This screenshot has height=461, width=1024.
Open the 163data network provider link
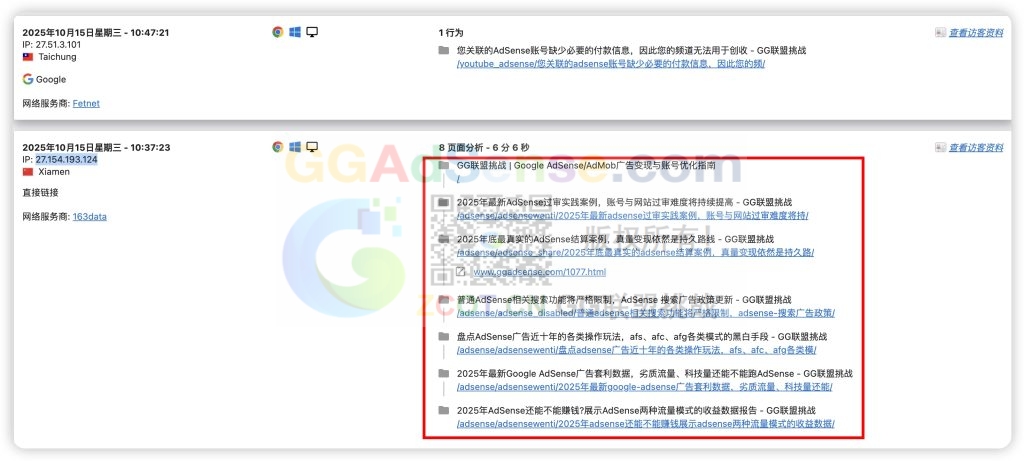(89, 216)
